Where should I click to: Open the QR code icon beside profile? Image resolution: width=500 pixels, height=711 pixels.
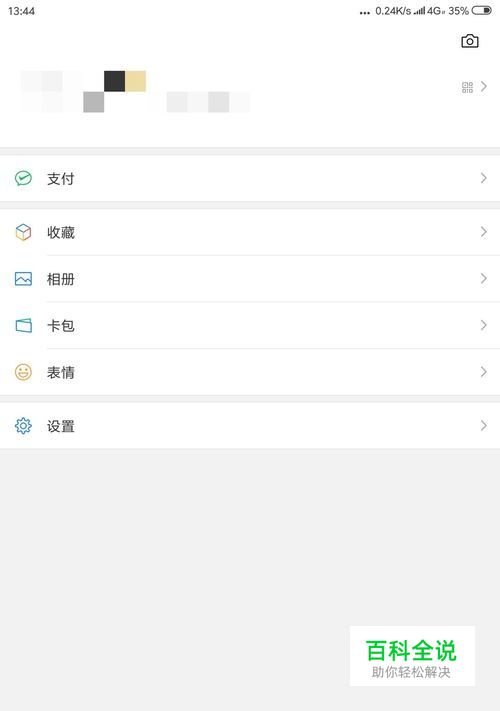pos(467,87)
